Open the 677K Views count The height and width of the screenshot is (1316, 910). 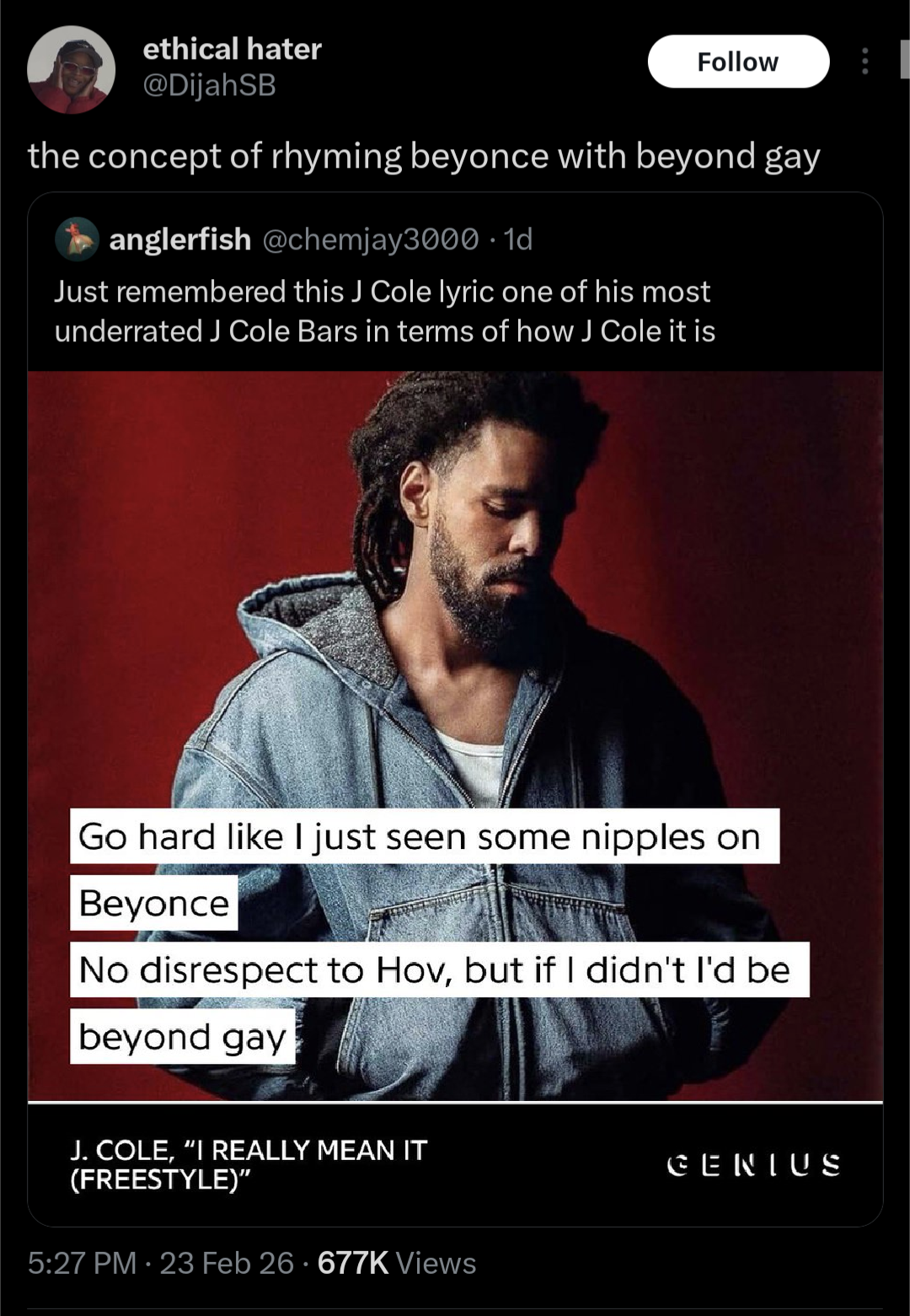(x=397, y=1263)
